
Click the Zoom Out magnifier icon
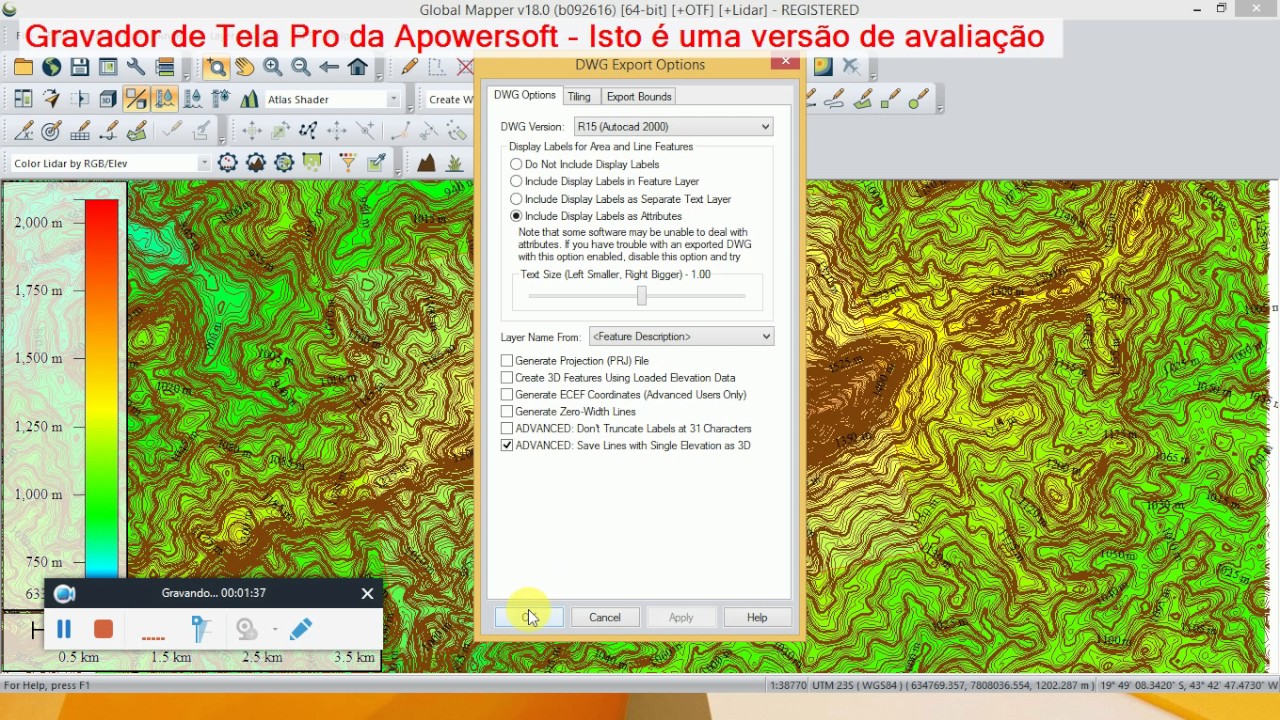click(x=301, y=67)
